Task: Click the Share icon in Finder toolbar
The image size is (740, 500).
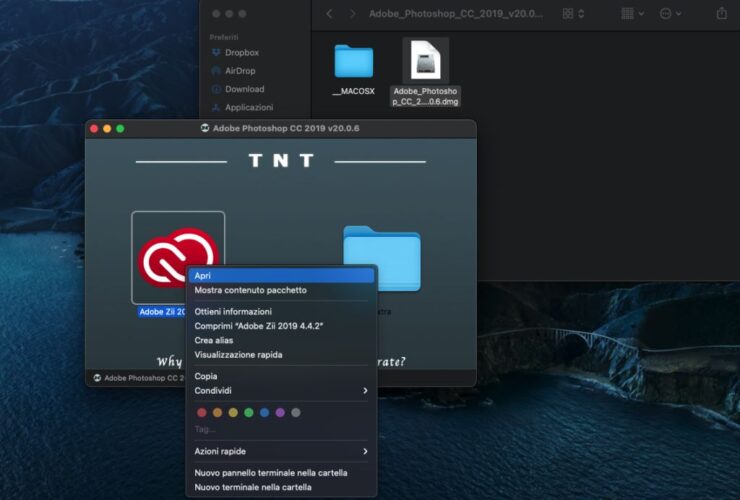Action: coord(722,14)
